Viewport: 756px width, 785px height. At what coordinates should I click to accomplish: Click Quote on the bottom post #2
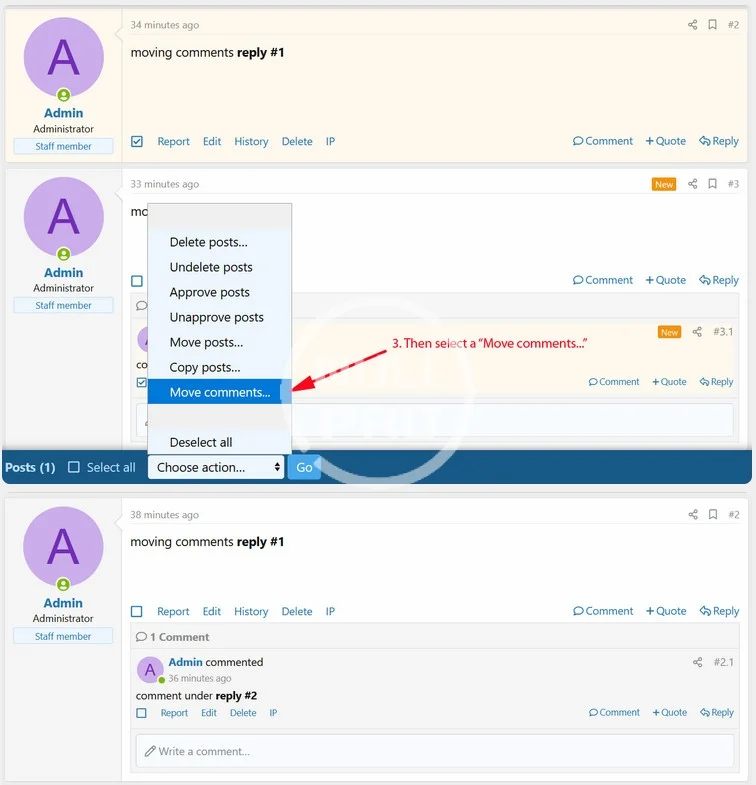click(666, 611)
